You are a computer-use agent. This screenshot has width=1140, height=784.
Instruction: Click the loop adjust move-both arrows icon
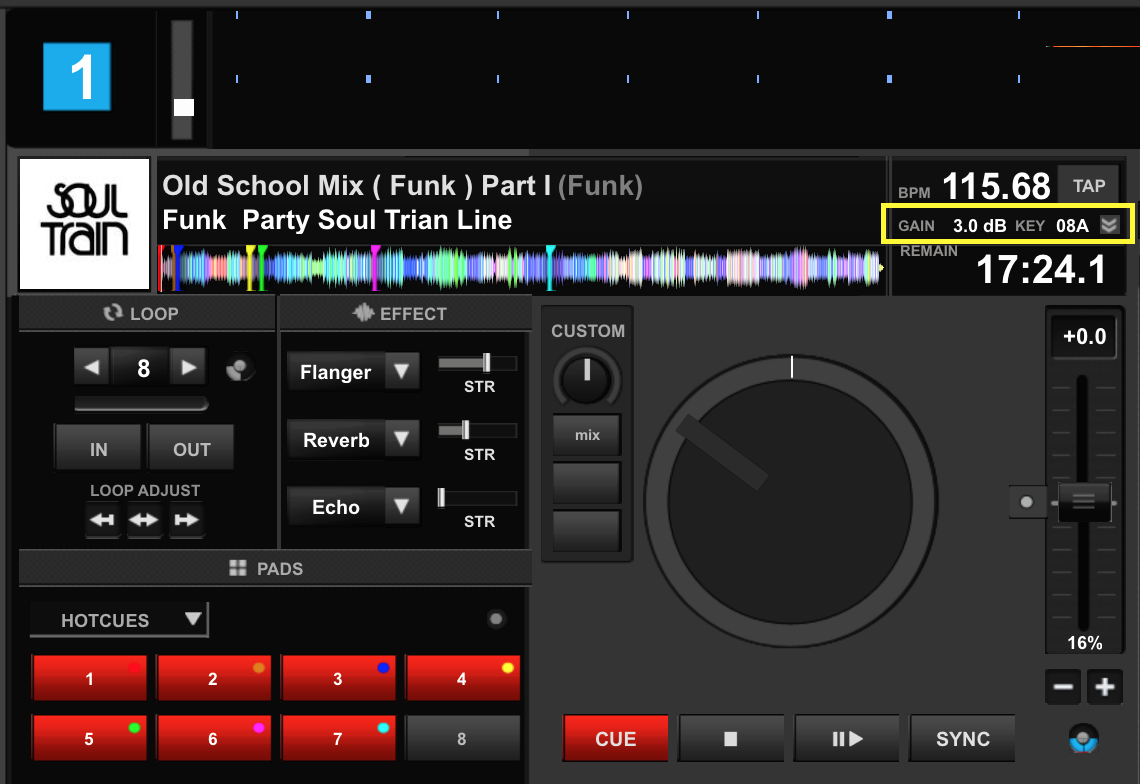click(144, 520)
